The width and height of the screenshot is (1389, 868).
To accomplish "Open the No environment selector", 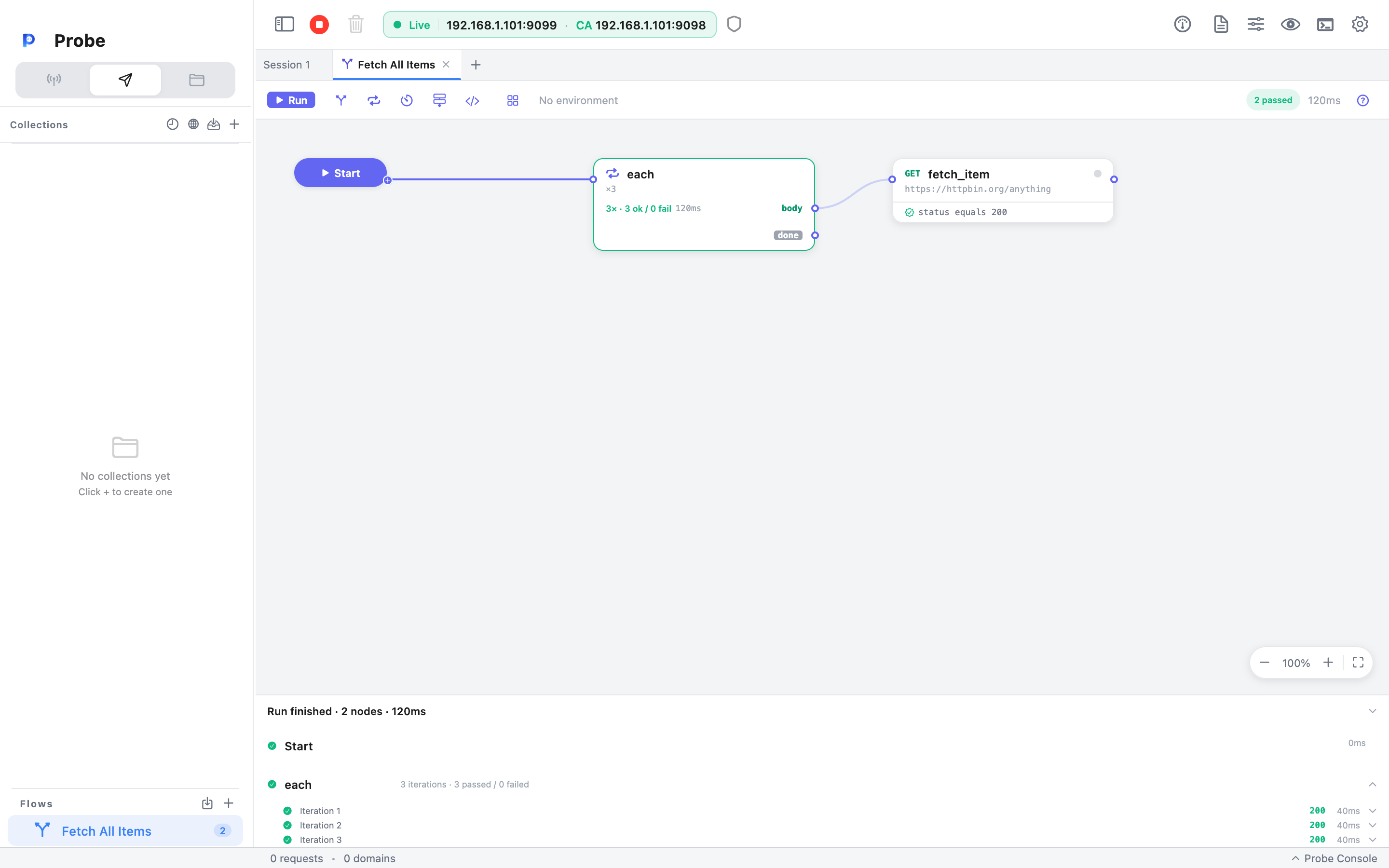I will (x=578, y=100).
